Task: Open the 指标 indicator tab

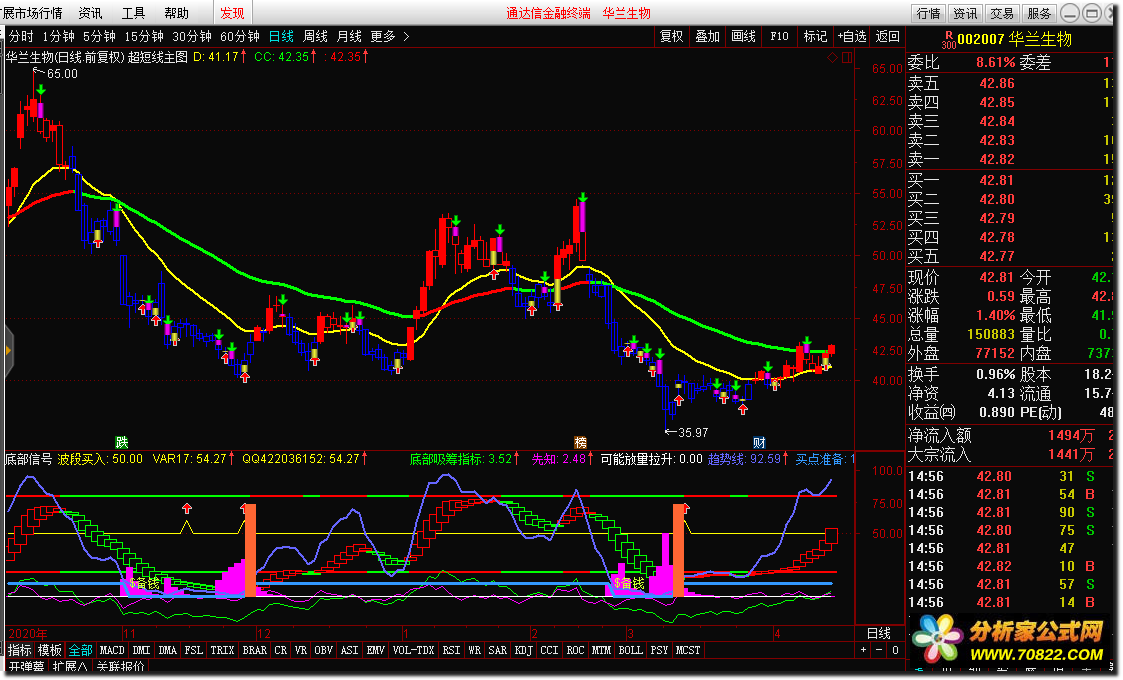Action: [20, 650]
